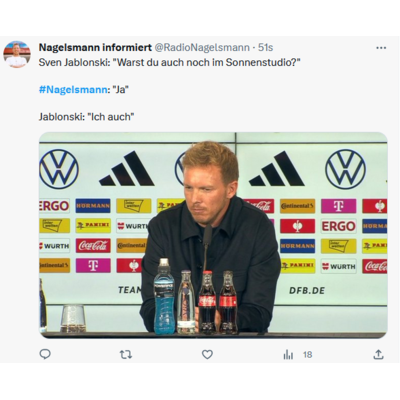Viewport: 400px width, 400px height.
Task: Click the tweet text about Sonnenstudio
Action: coord(169,62)
